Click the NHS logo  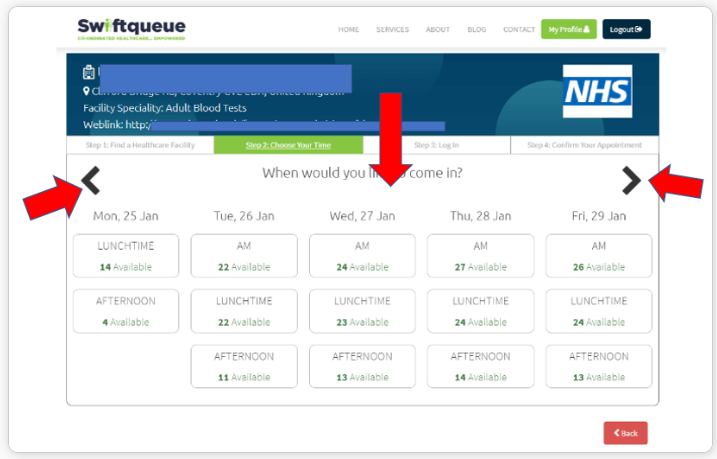pyautogui.click(x=597, y=91)
